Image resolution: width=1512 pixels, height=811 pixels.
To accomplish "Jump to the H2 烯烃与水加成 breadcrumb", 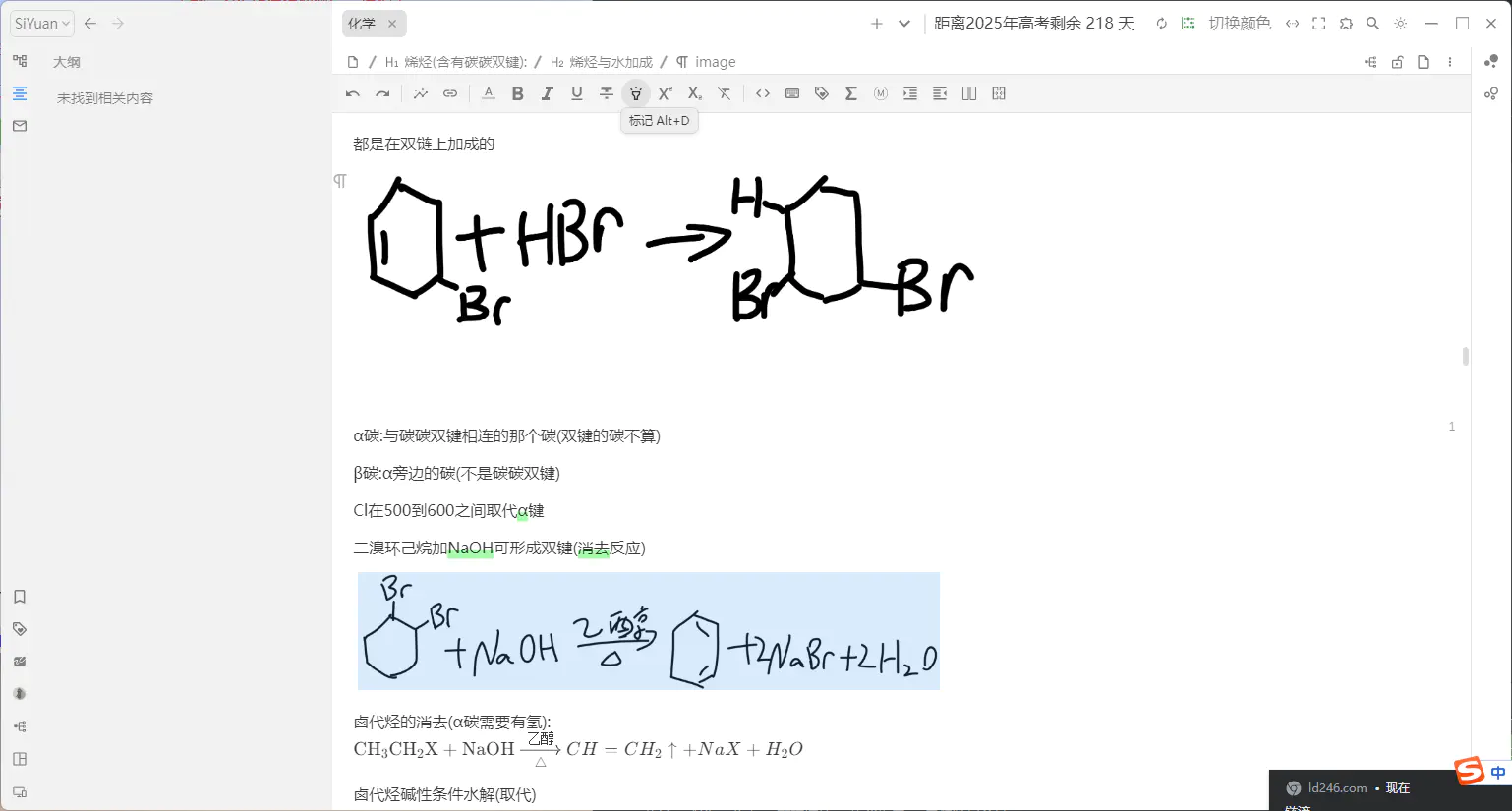I will [x=602, y=62].
